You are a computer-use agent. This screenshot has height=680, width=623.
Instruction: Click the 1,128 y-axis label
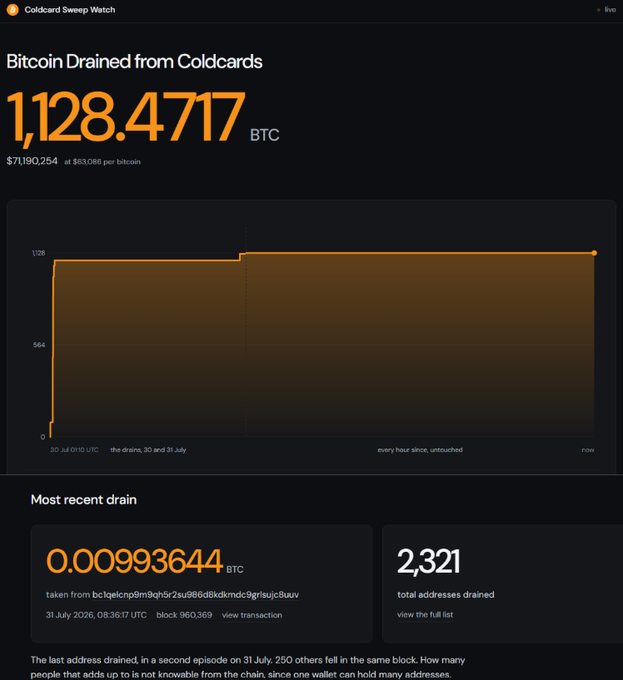pos(39,253)
